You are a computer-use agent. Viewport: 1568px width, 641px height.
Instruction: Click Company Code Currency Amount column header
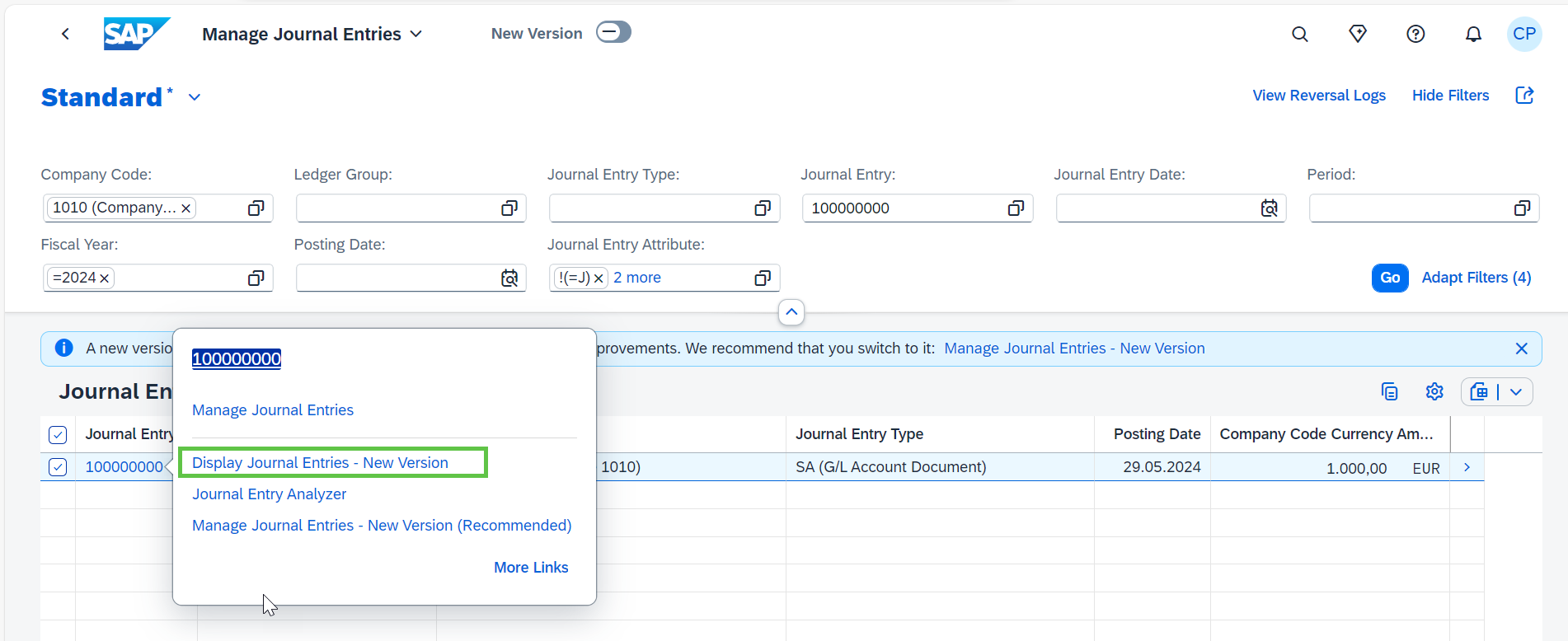(1331, 434)
